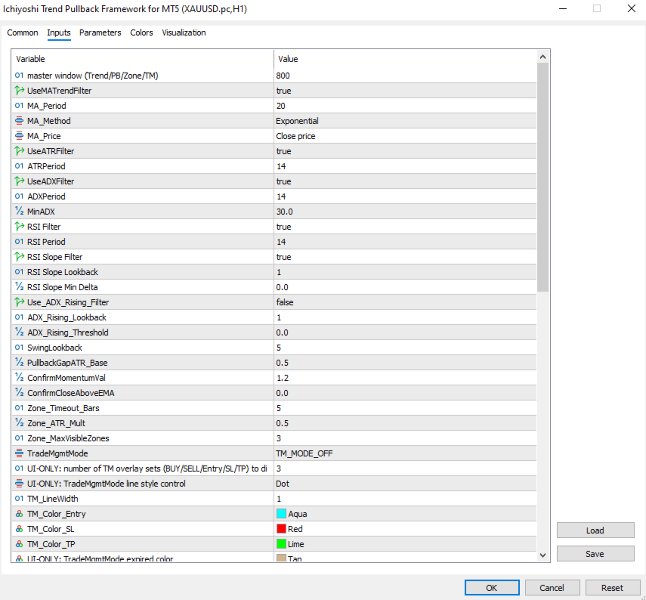Open the Parameters tab
Image resolution: width=646 pixels, height=600 pixels.
point(100,33)
